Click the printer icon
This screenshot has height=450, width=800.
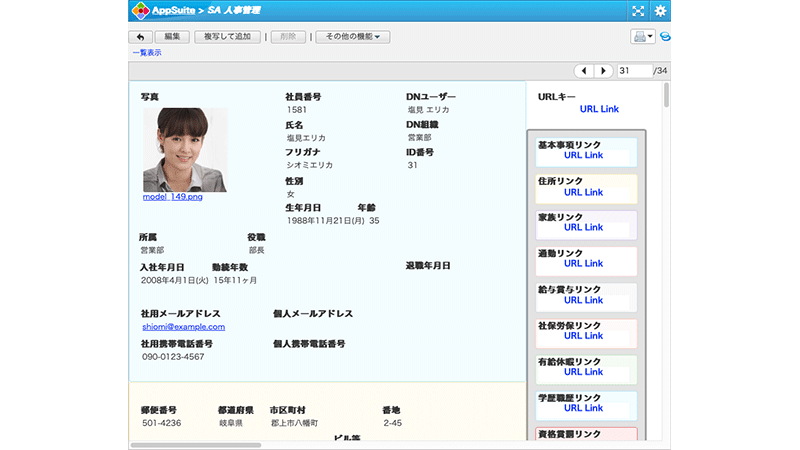pyautogui.click(x=639, y=37)
